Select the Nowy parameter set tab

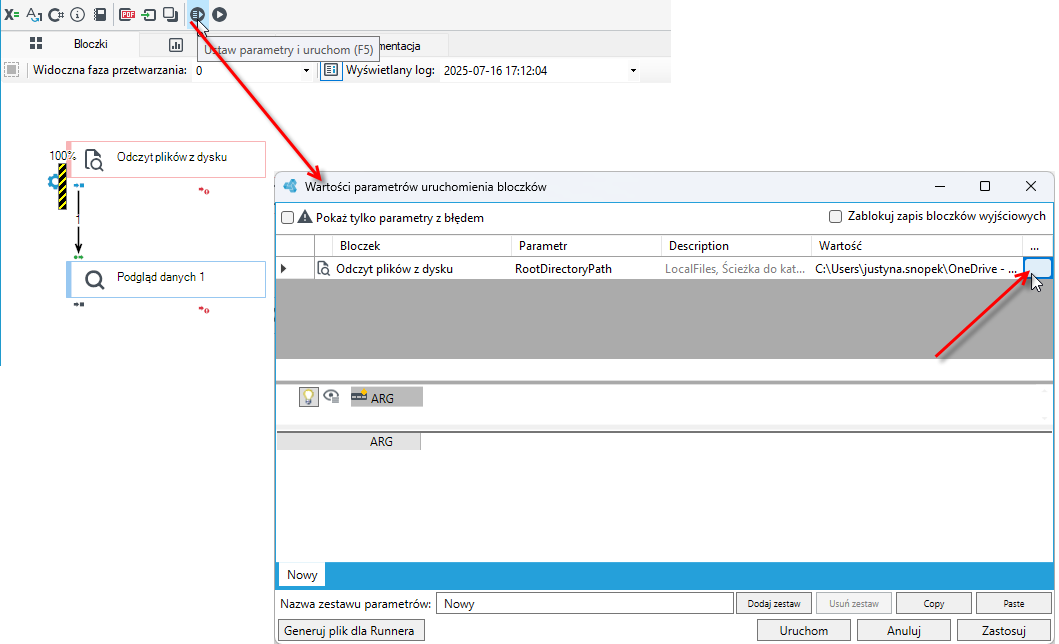click(x=302, y=574)
